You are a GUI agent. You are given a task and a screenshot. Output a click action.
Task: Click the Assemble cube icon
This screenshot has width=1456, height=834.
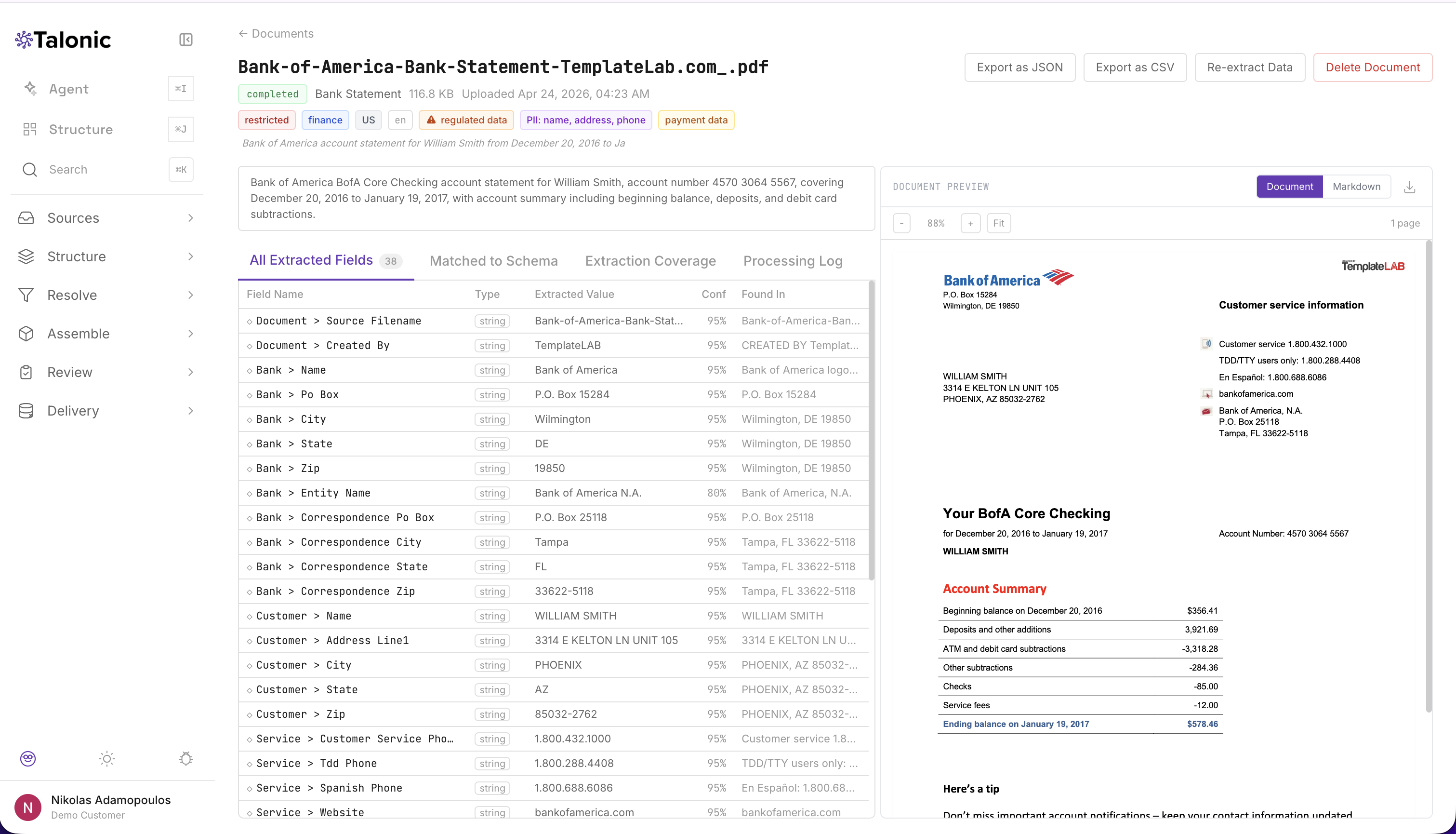pos(26,334)
